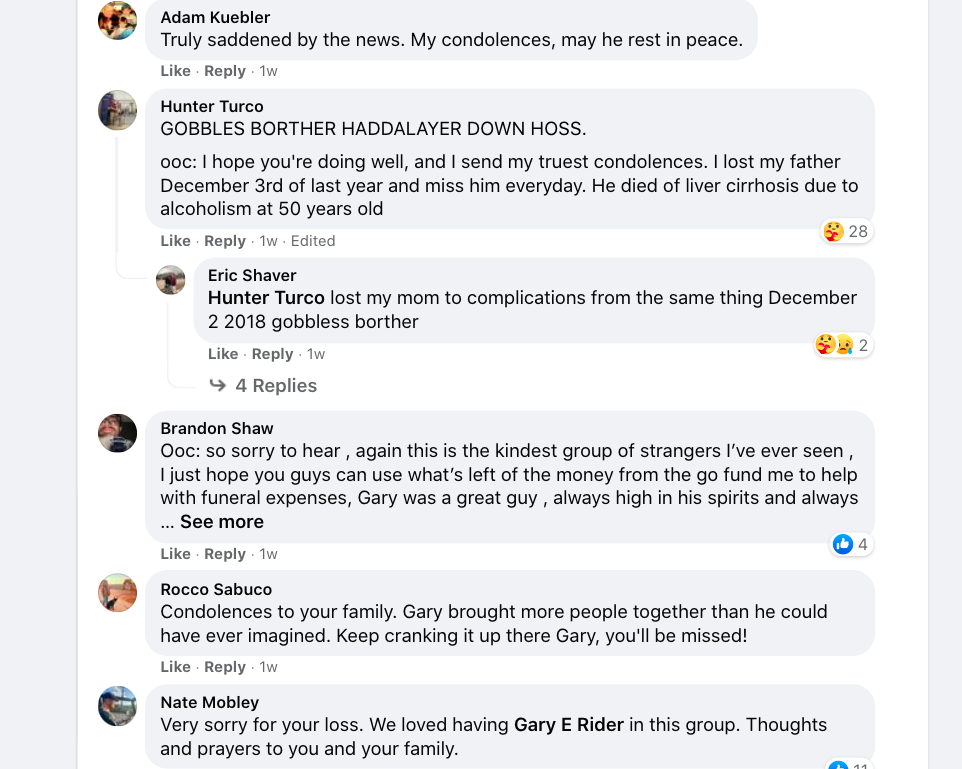962x769 pixels.
Task: Expand Brandon Shaw's comment with See more
Action: [x=221, y=522]
